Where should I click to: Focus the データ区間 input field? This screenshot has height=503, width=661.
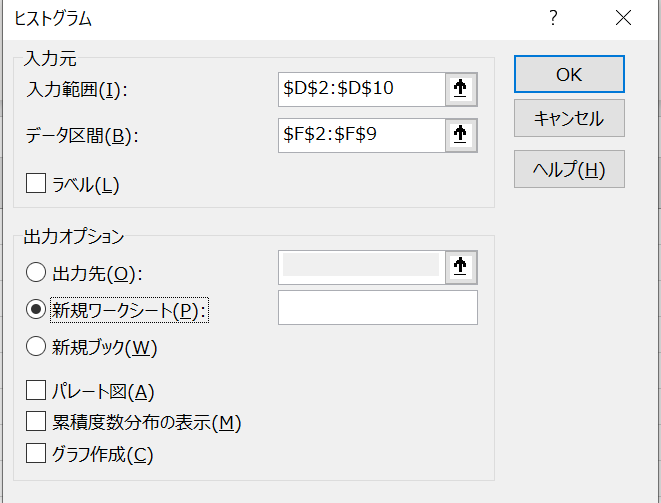(x=361, y=135)
